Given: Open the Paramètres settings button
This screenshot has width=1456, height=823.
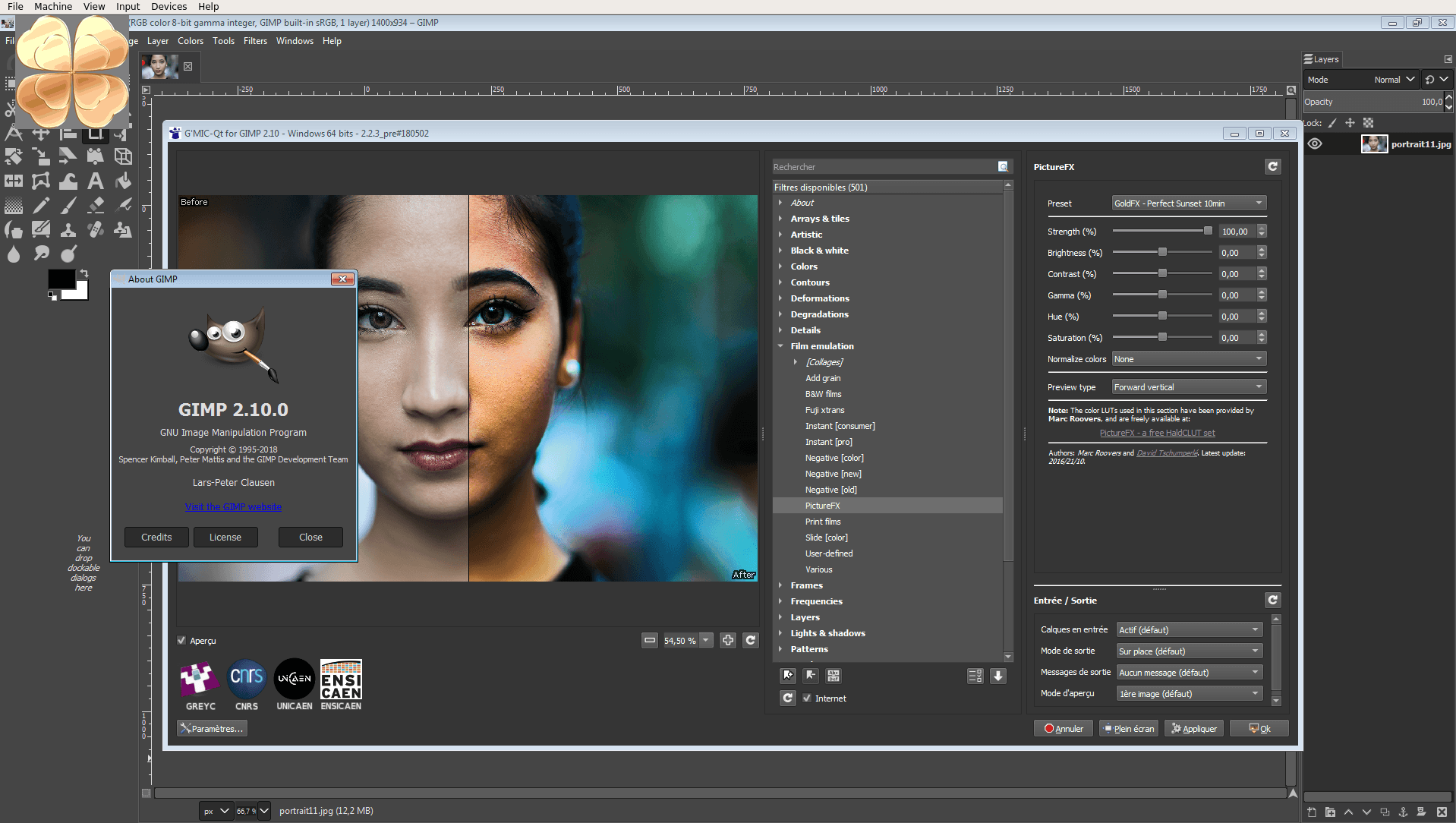Looking at the screenshot, I should coord(213,728).
